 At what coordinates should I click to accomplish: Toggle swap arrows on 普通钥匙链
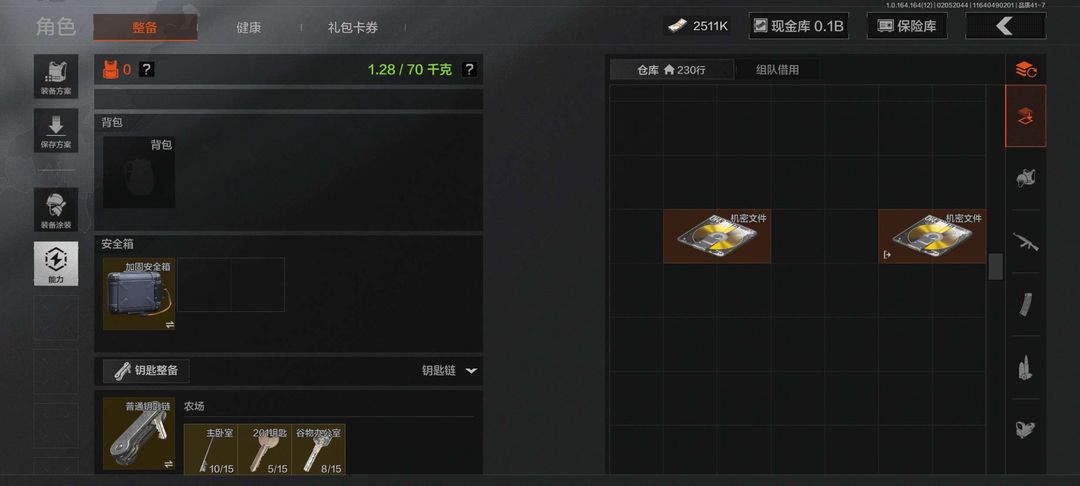169,464
